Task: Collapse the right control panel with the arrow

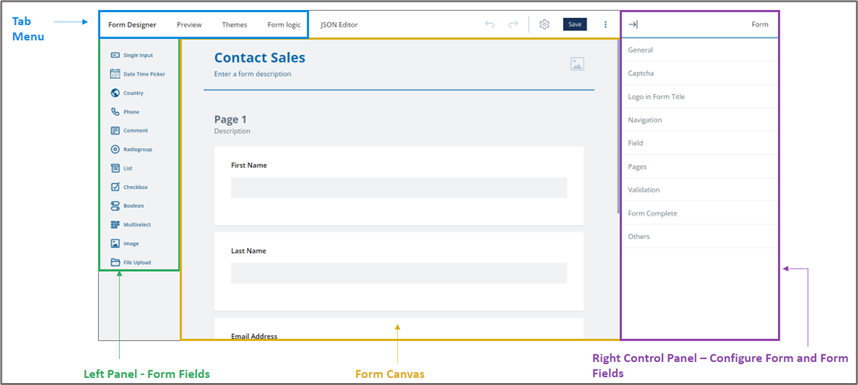Action: point(633,25)
